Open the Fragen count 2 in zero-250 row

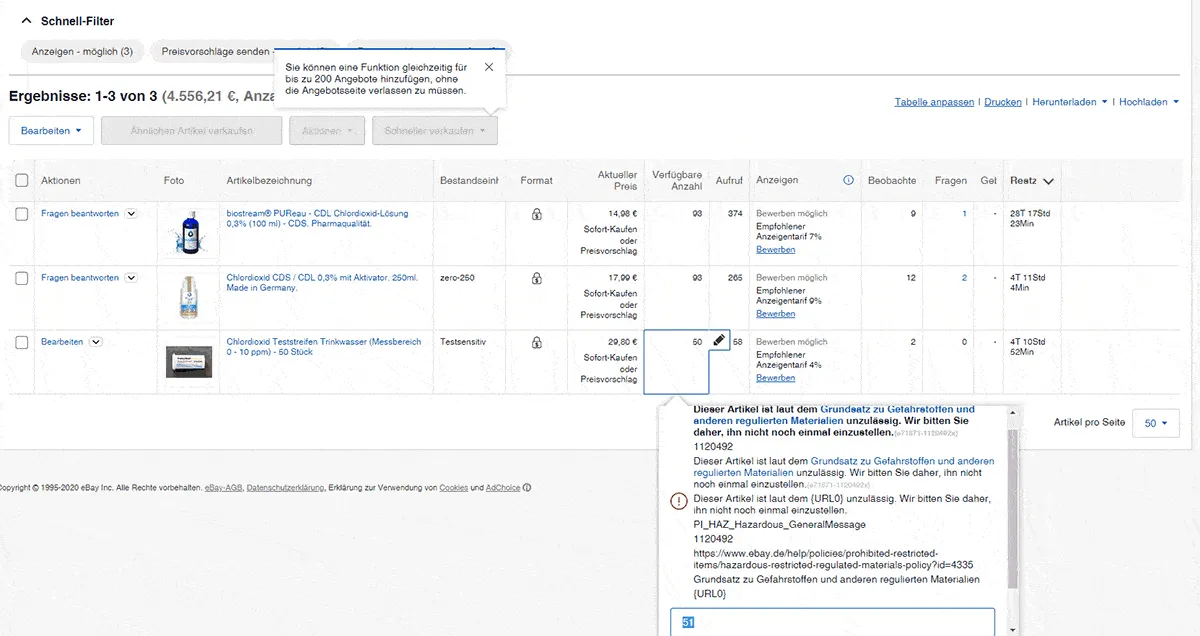(964, 278)
